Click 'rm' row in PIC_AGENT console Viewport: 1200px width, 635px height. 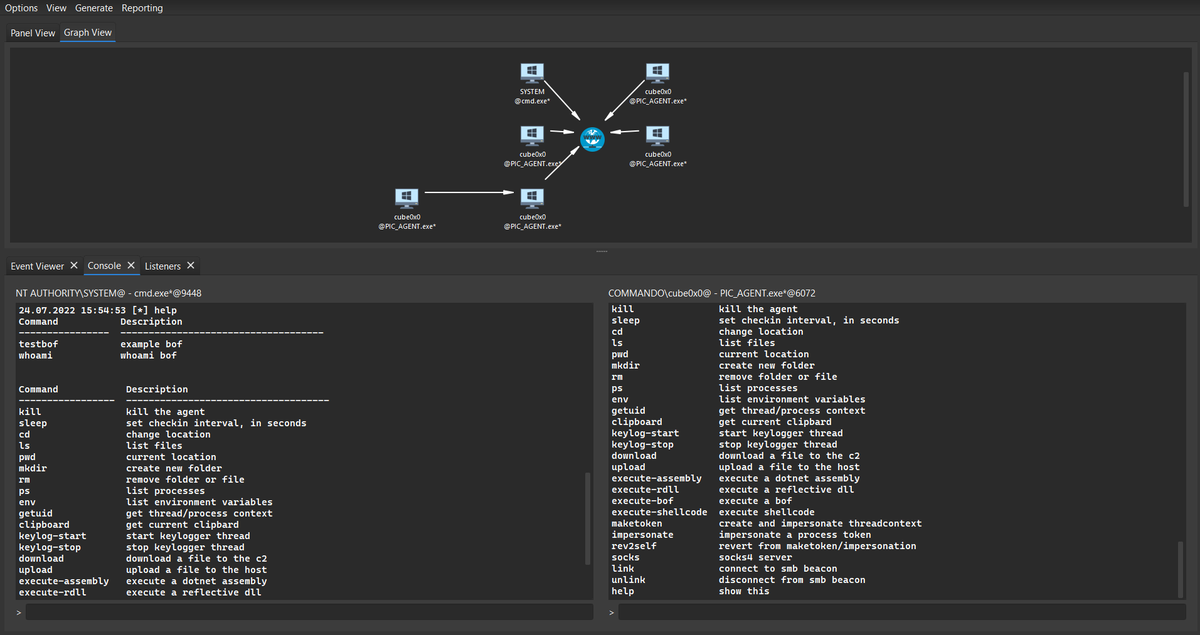pos(724,377)
